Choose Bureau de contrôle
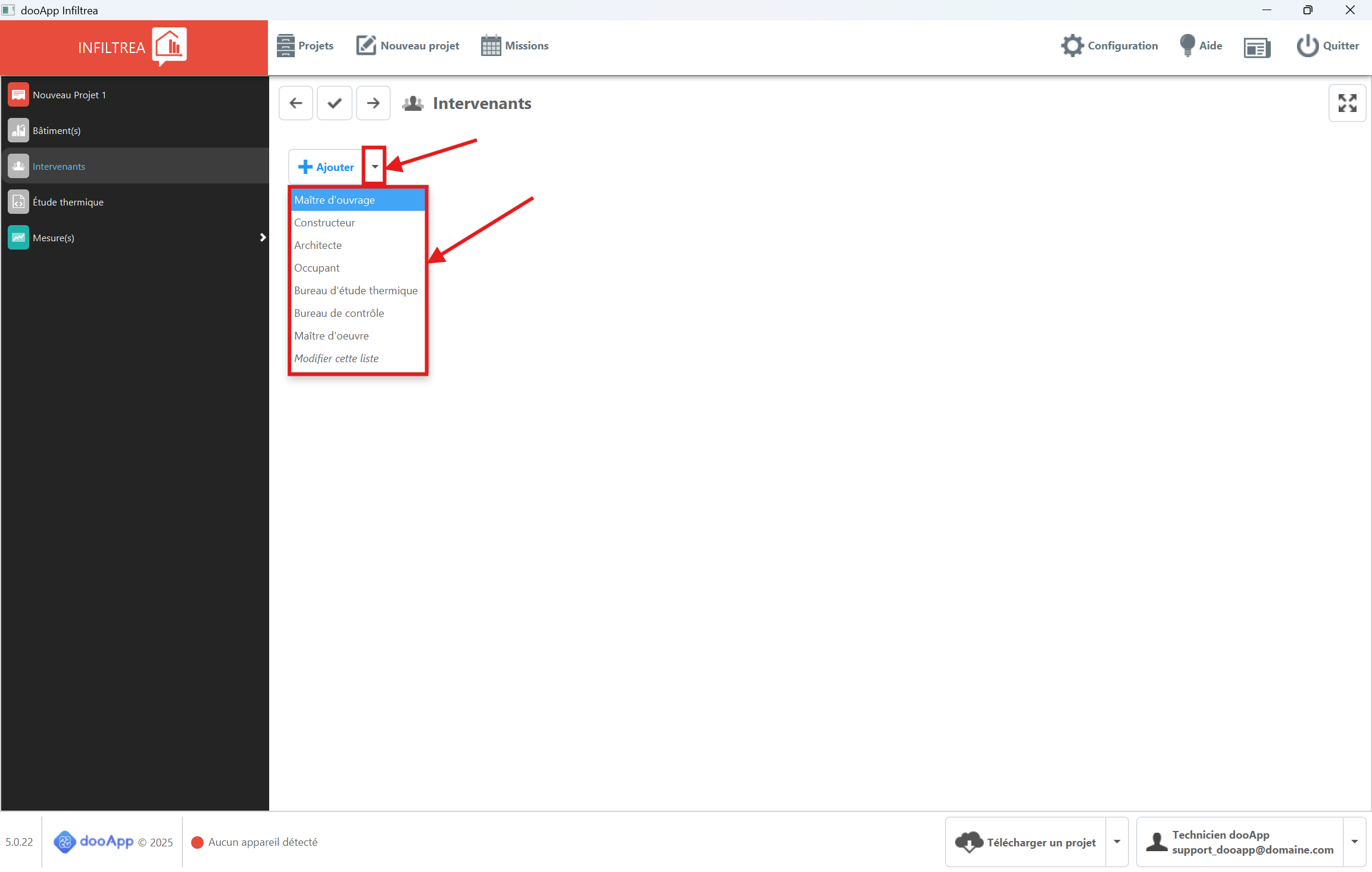The width and height of the screenshot is (1372, 872). (x=358, y=313)
